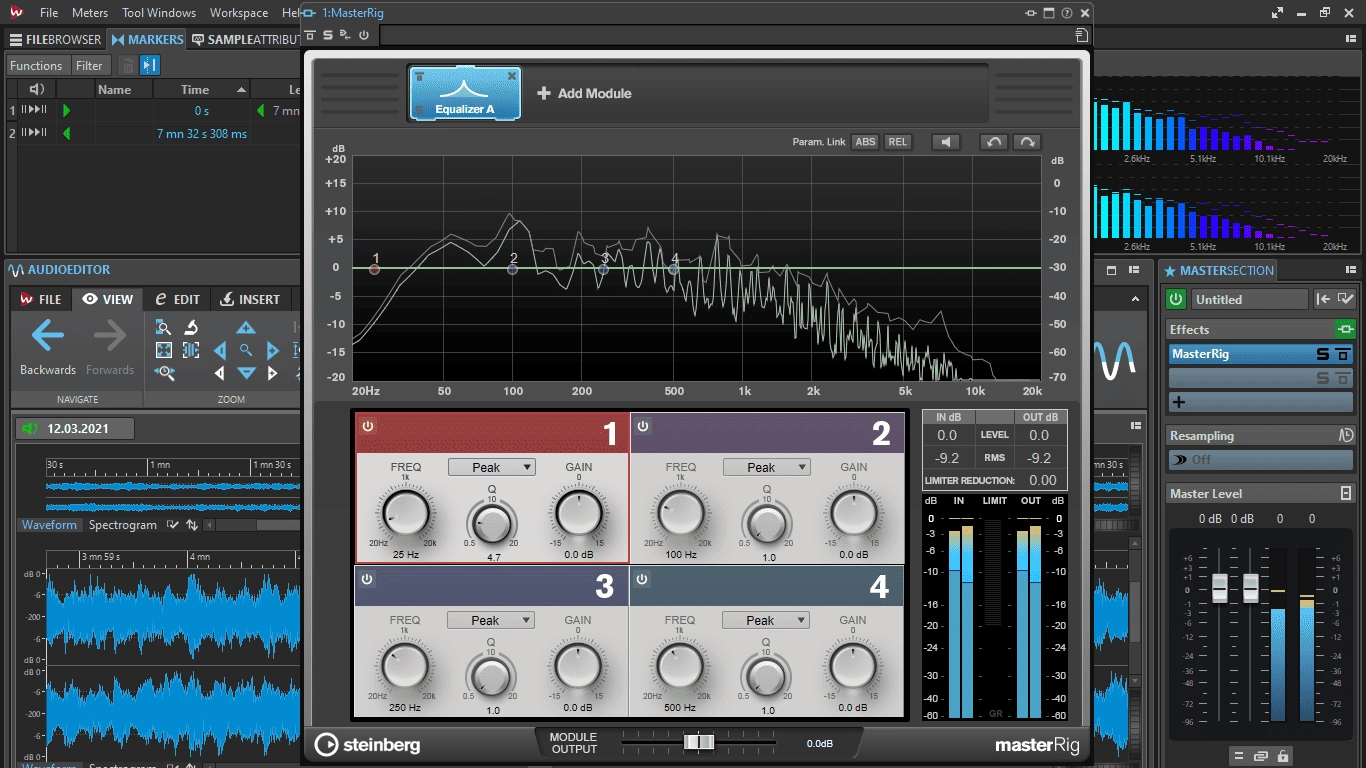Open the Master Section preset field Untitled
Screen dimensions: 1366x768
click(x=1250, y=299)
